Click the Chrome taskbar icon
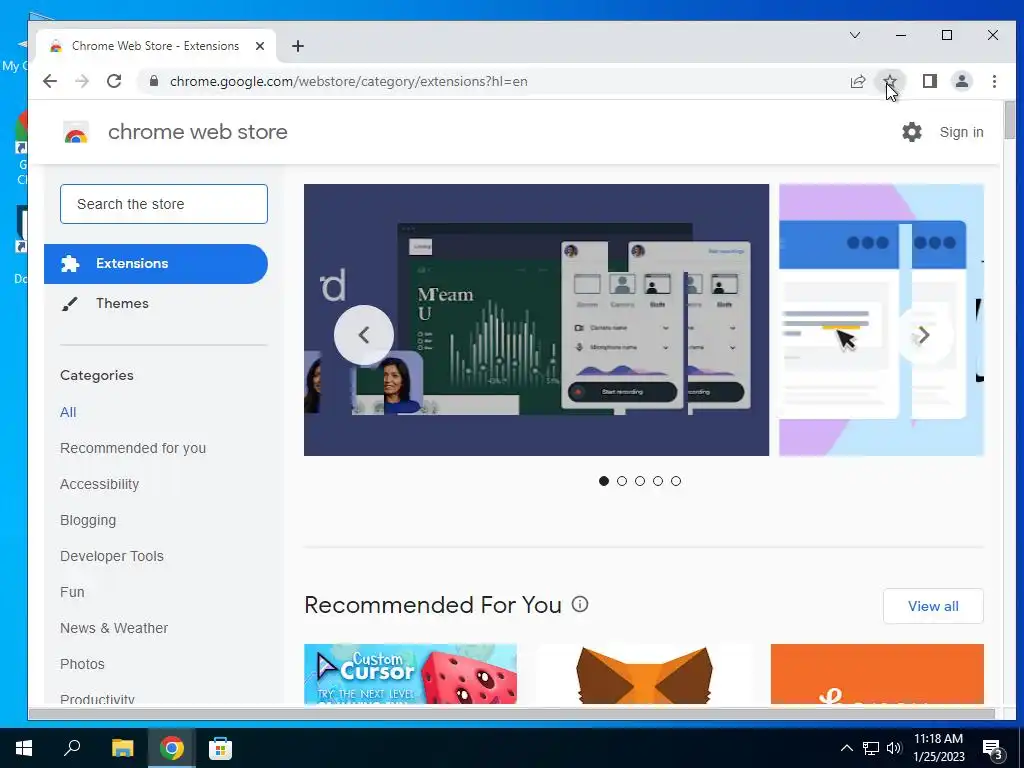Image resolution: width=1024 pixels, height=768 pixels. (x=172, y=748)
